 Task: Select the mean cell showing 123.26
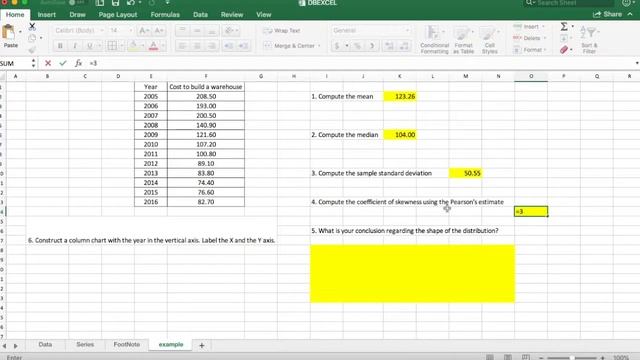(x=400, y=96)
